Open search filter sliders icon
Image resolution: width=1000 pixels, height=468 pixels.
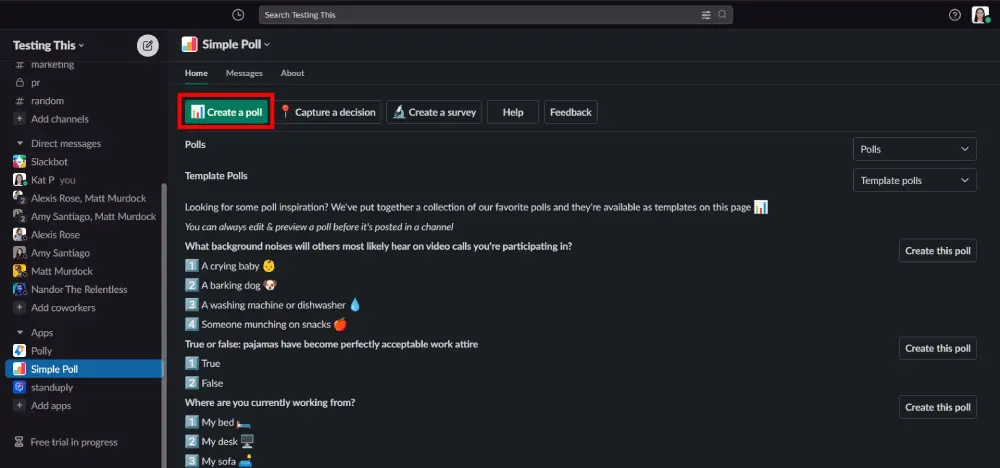(706, 15)
